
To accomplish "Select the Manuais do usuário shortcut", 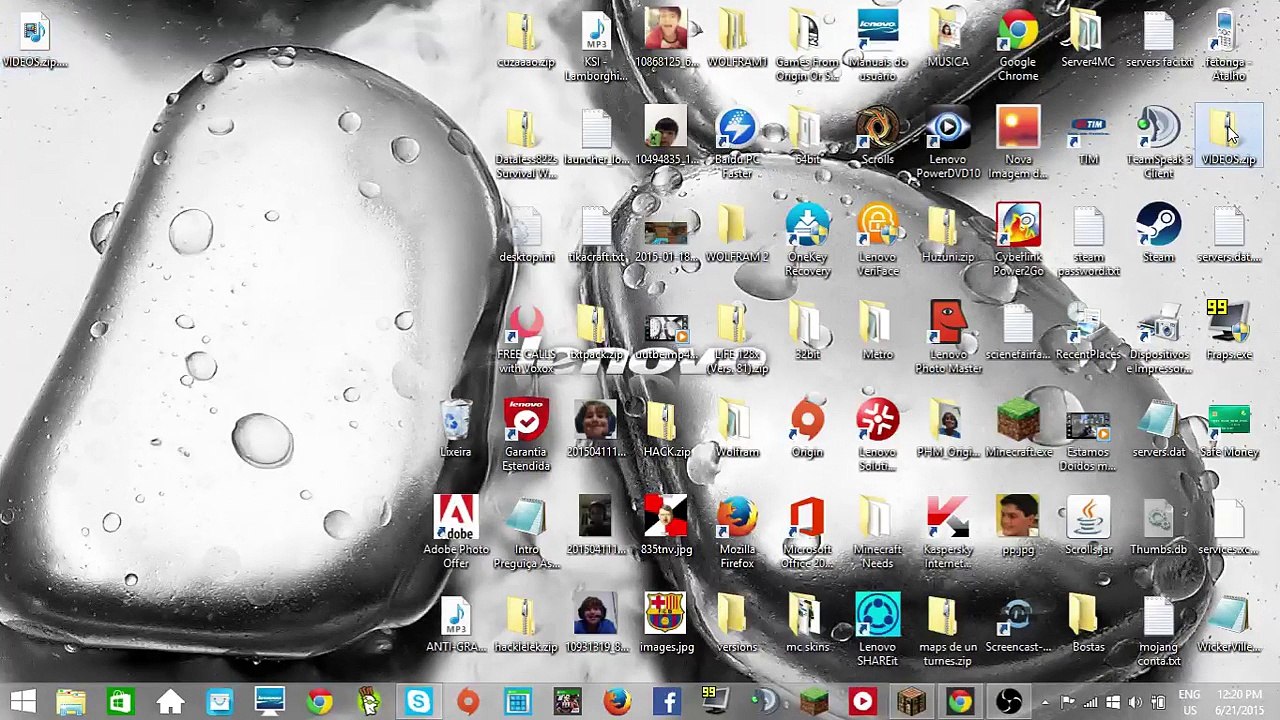I will (877, 46).
